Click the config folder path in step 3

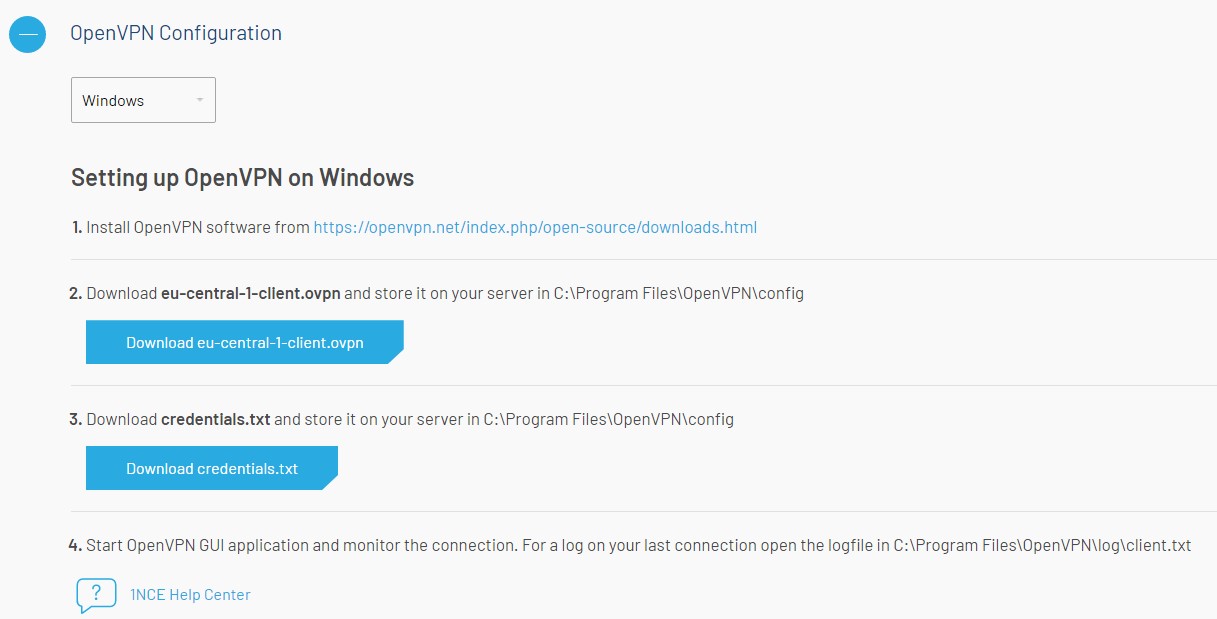point(608,420)
